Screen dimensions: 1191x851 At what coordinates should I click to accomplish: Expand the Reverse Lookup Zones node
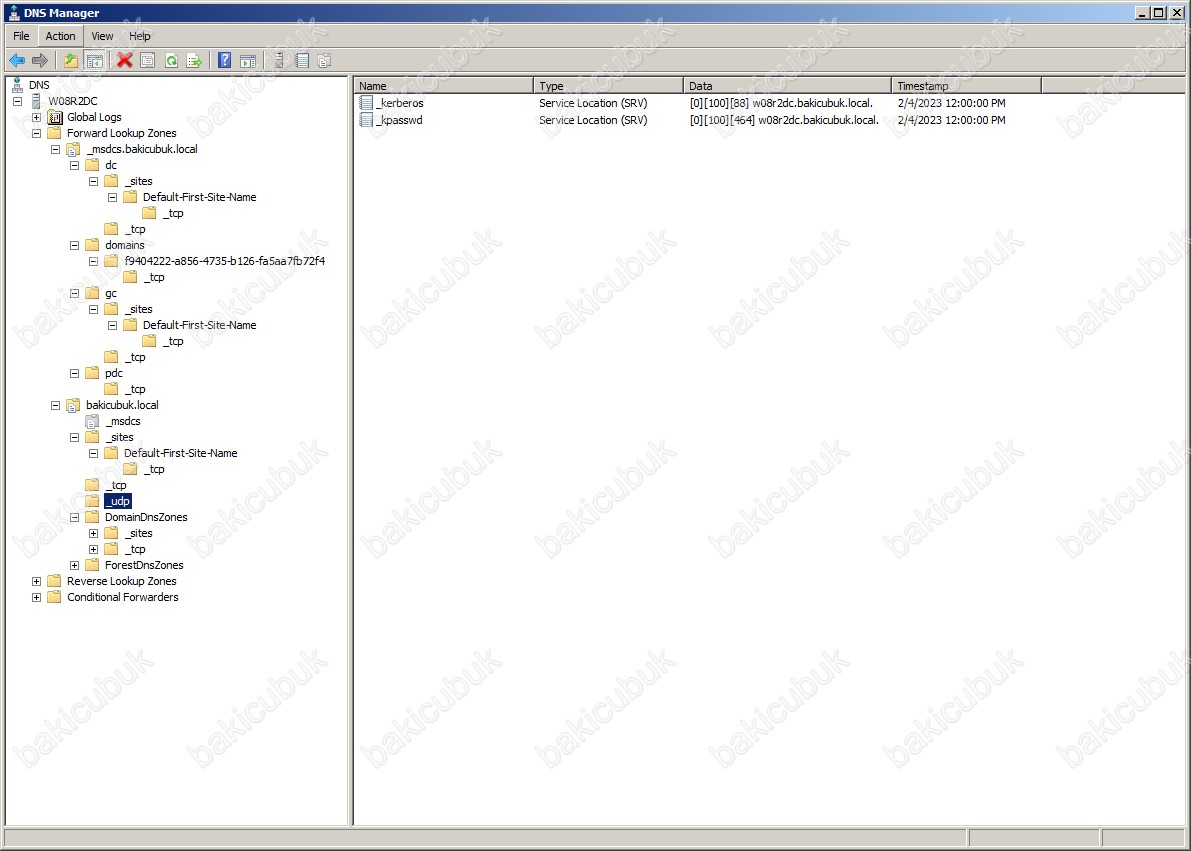(x=37, y=581)
